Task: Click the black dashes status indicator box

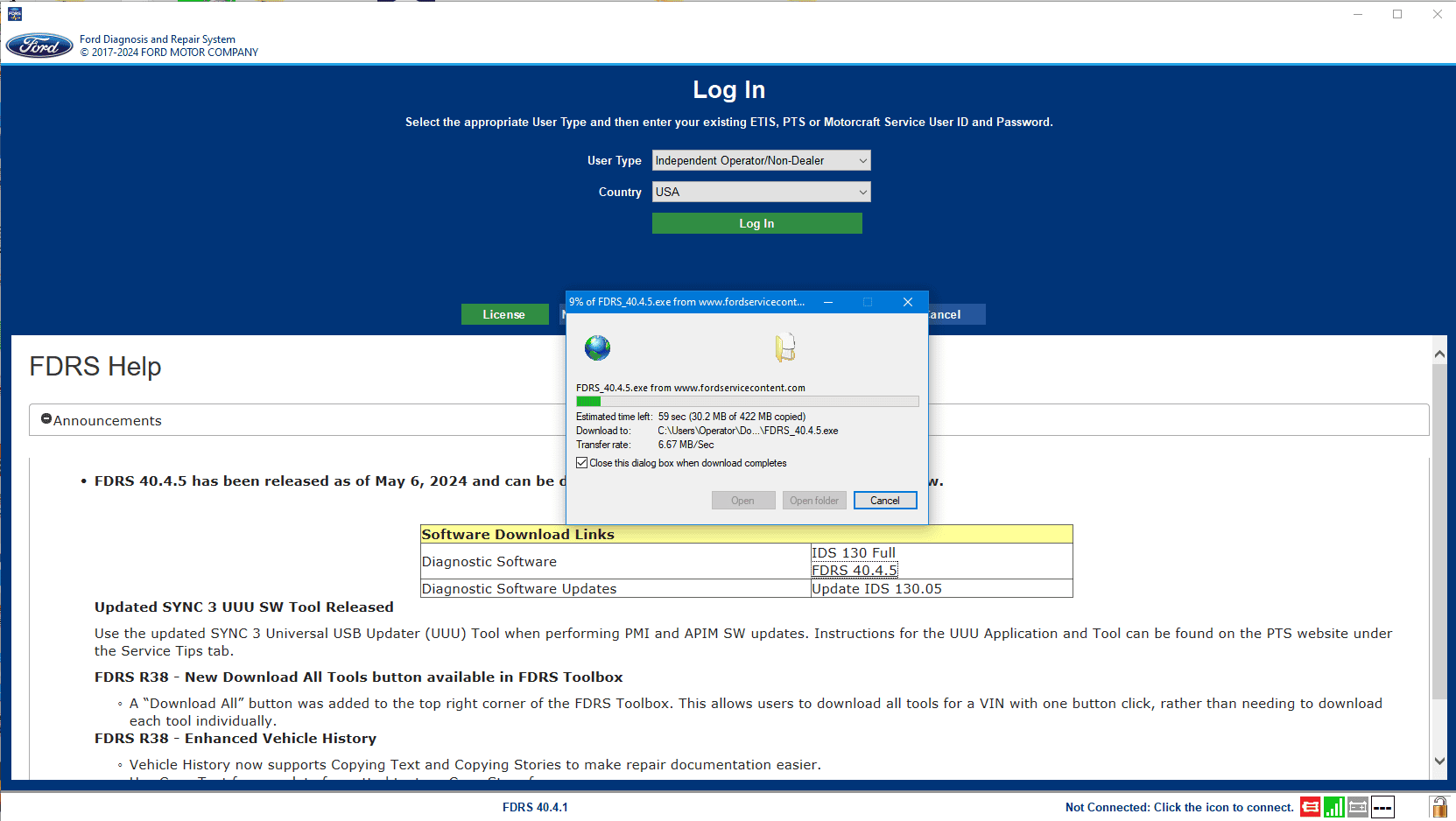Action: [1382, 807]
